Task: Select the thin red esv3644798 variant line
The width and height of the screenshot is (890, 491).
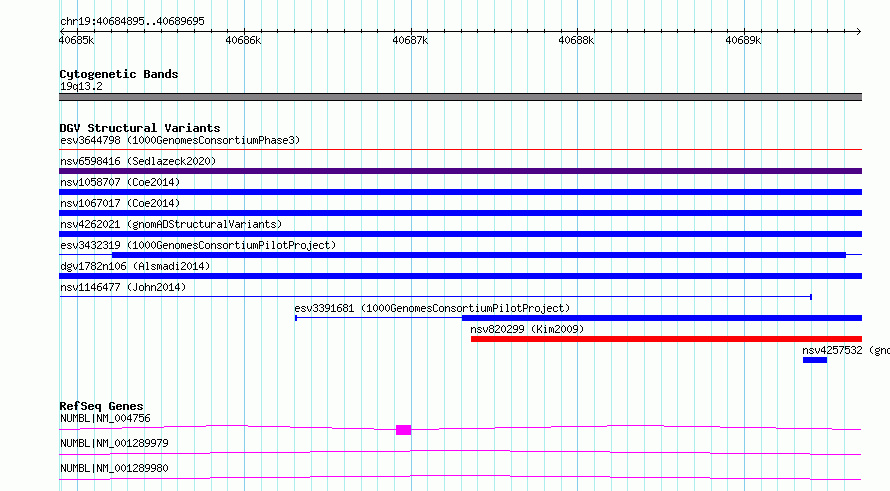Action: (x=460, y=150)
